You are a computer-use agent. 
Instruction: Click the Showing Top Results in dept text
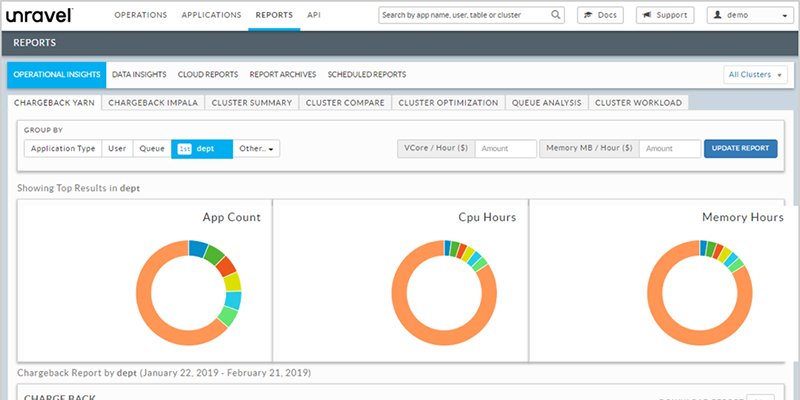pyautogui.click(x=79, y=188)
